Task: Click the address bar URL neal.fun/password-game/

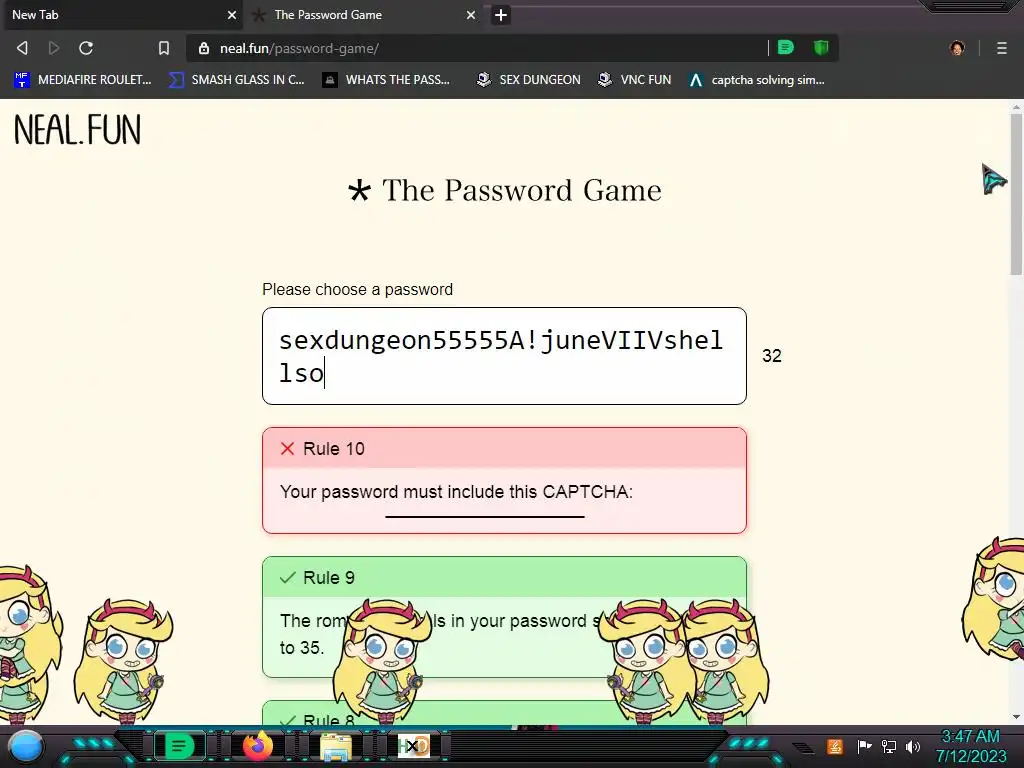Action: click(x=299, y=48)
